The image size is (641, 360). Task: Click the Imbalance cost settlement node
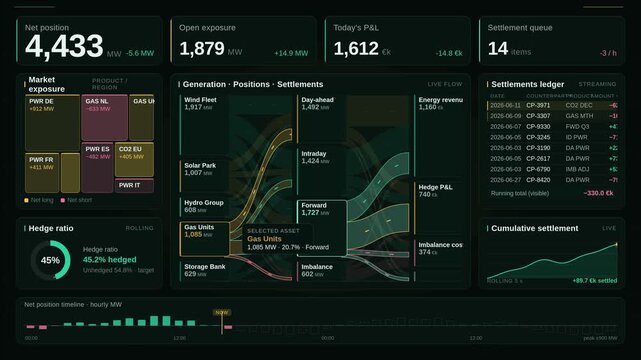439,253
